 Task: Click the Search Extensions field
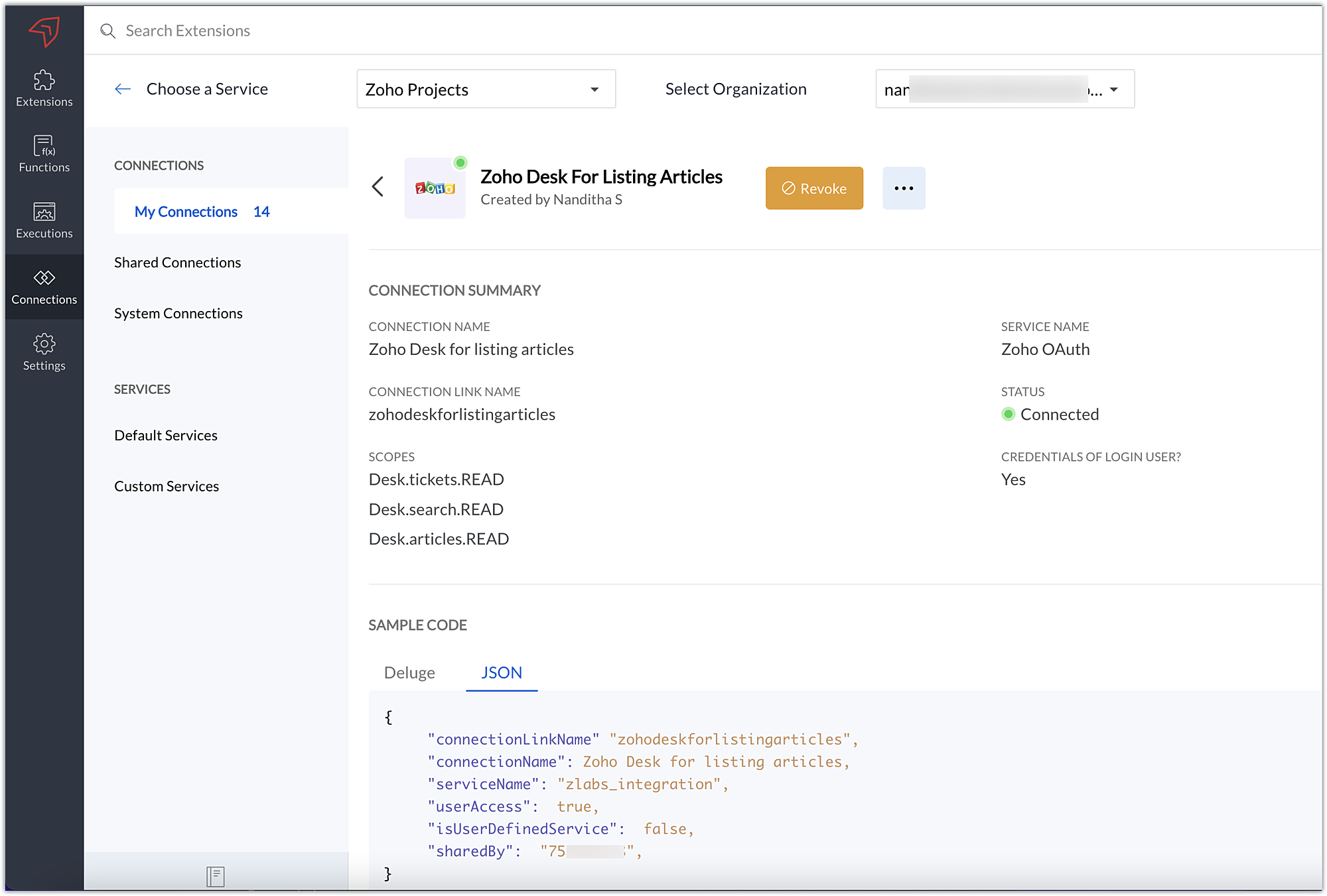(188, 31)
